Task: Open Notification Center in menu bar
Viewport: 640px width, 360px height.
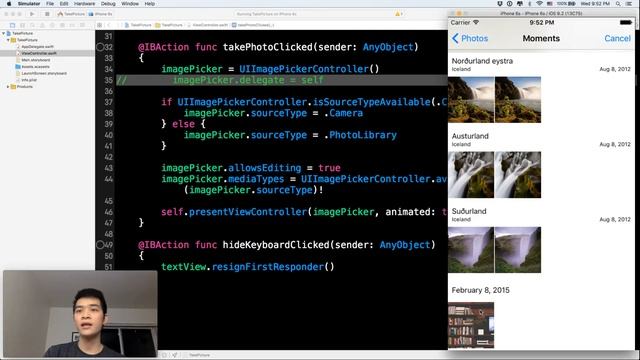Action: pos(629,4)
